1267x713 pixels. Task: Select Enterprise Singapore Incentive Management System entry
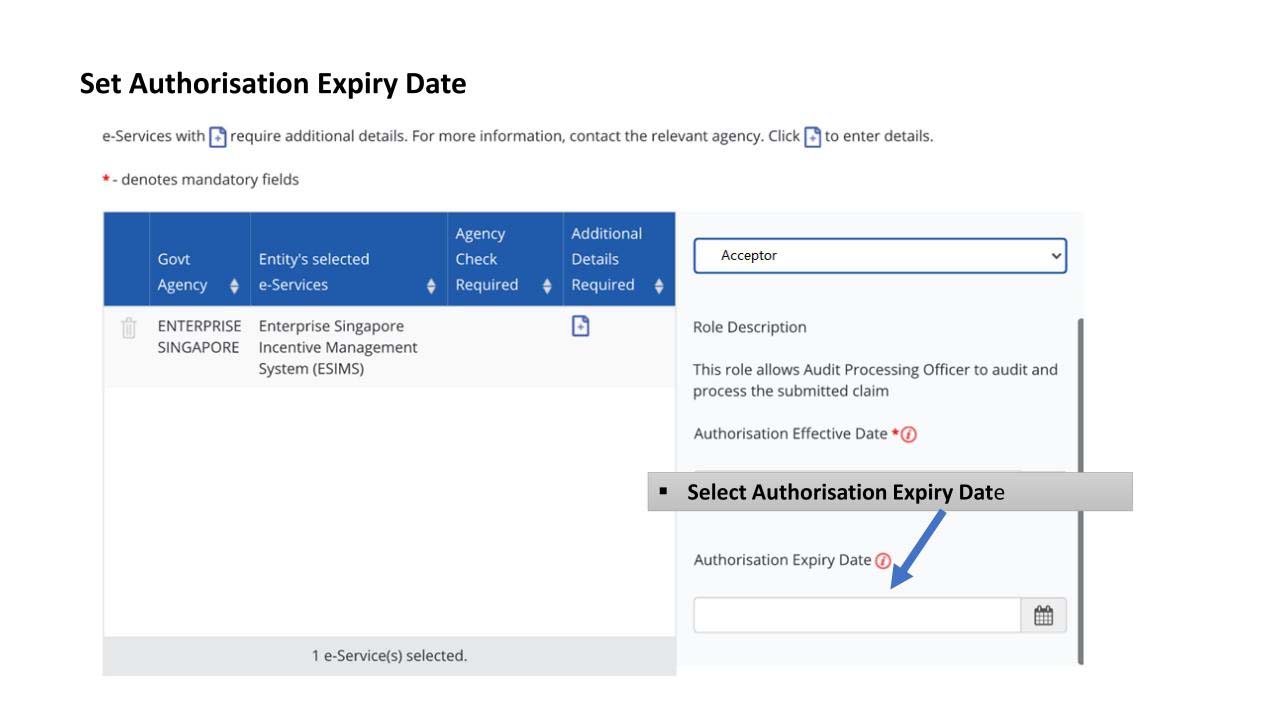[x=338, y=347]
